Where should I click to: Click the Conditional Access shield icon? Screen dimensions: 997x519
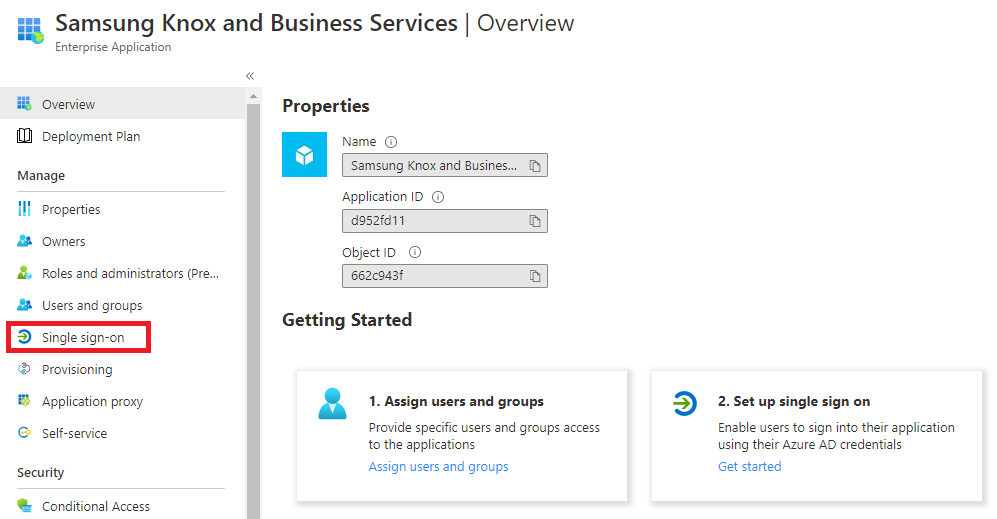click(x=24, y=506)
